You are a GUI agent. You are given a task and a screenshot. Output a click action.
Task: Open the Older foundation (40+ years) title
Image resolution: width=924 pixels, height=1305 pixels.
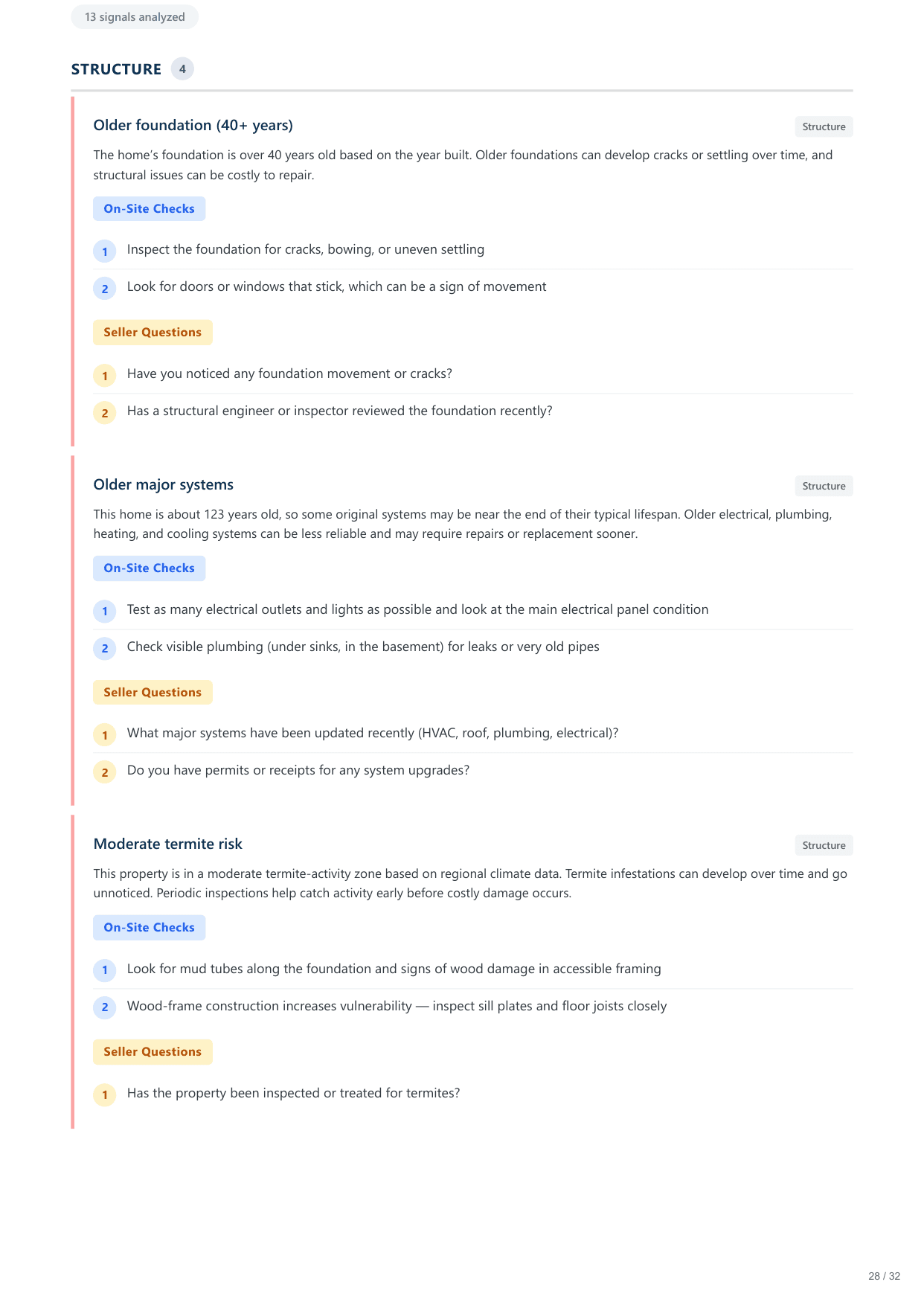pos(193,125)
